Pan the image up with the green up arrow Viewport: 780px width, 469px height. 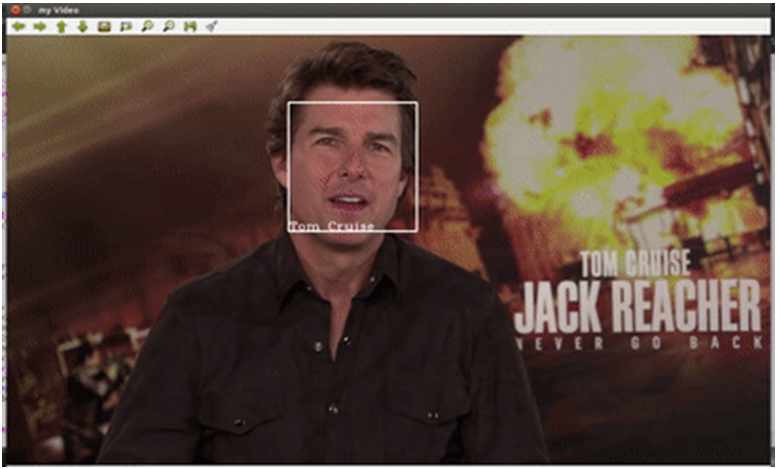point(61,26)
